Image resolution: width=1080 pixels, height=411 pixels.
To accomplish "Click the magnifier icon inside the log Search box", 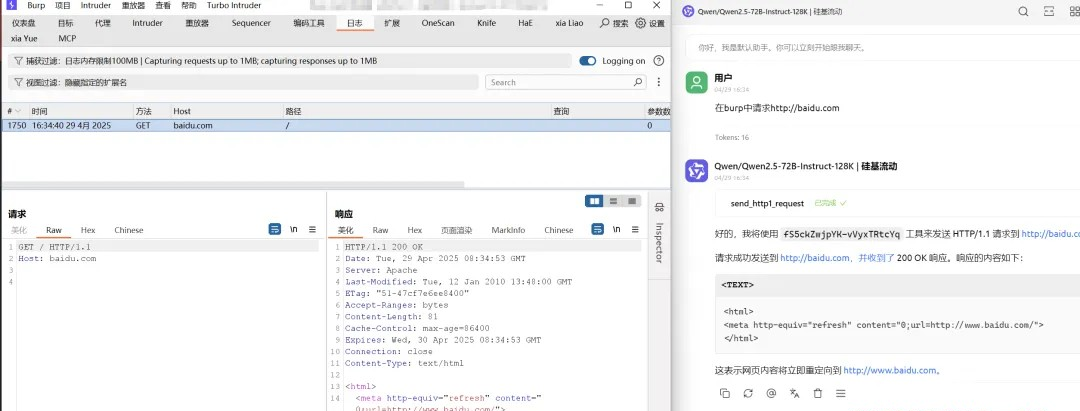I will coord(638,82).
